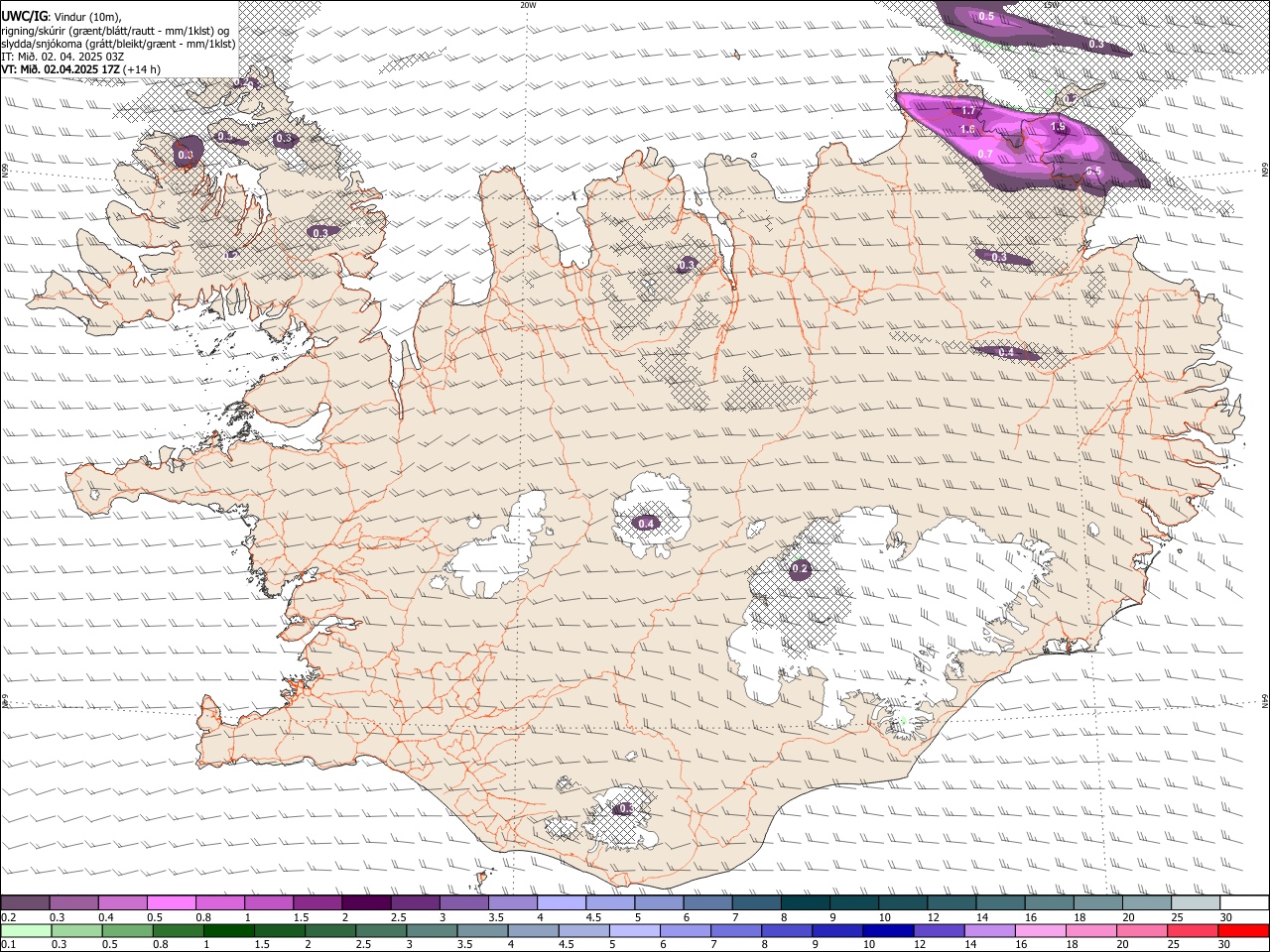1270x952 pixels.
Task: Click the 0.4 value on the central white glacier
Action: pos(647,524)
